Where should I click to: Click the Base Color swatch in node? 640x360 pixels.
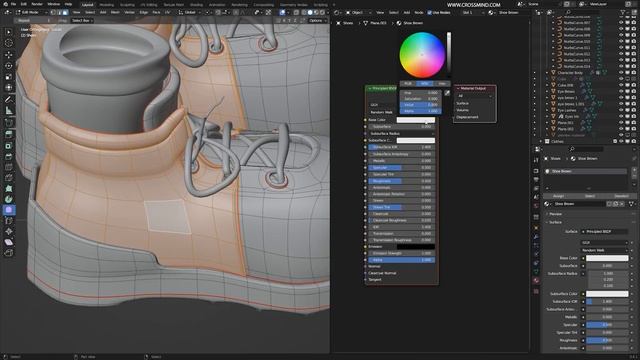416,120
